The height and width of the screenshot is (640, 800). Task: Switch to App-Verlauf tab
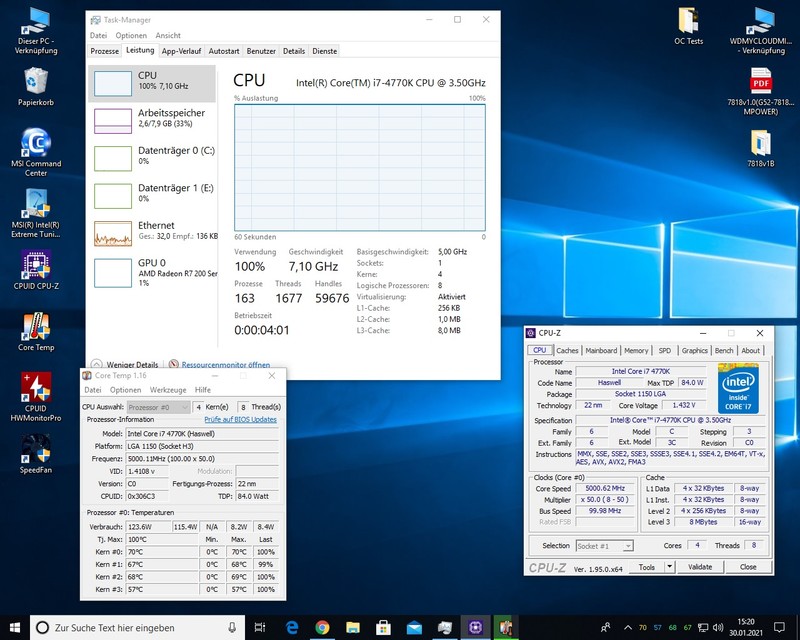click(181, 51)
